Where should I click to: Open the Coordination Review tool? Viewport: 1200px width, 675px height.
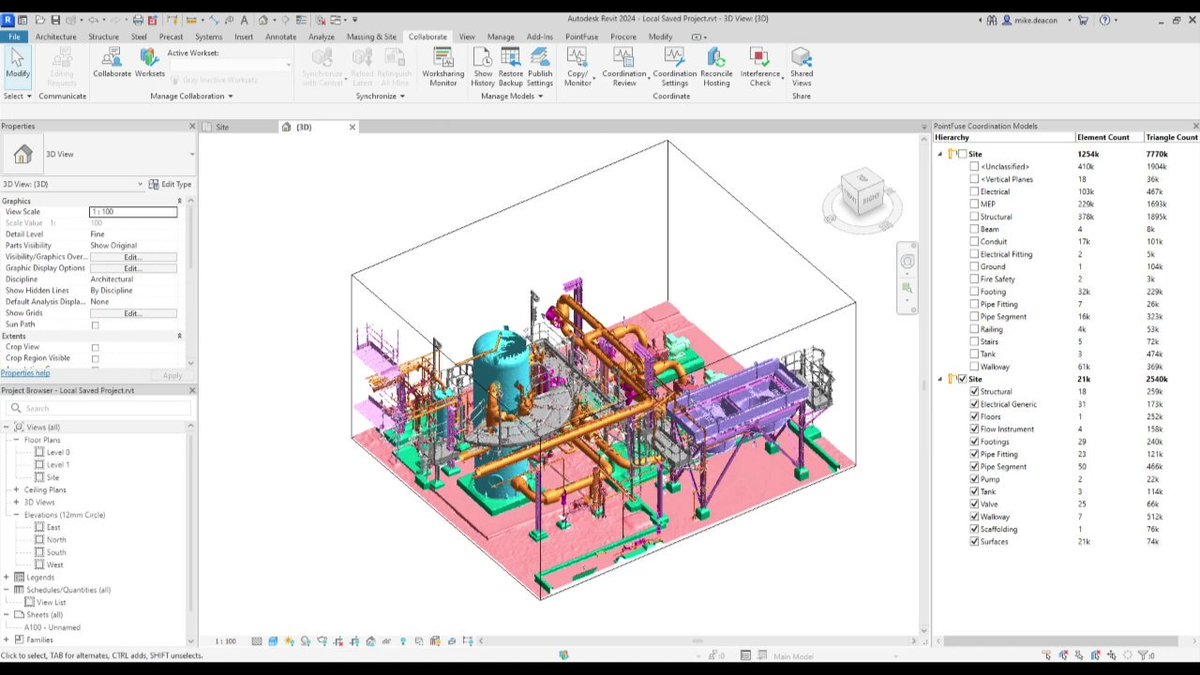tap(624, 67)
